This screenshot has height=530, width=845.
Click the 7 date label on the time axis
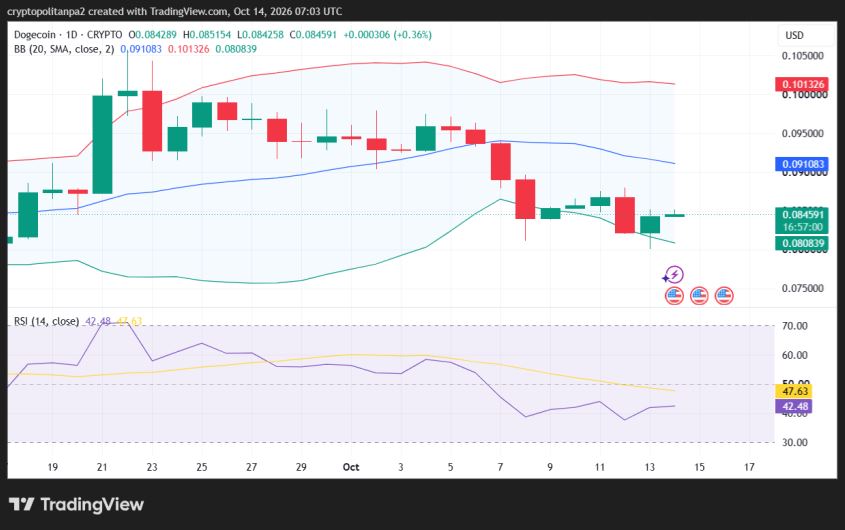pyautogui.click(x=500, y=467)
